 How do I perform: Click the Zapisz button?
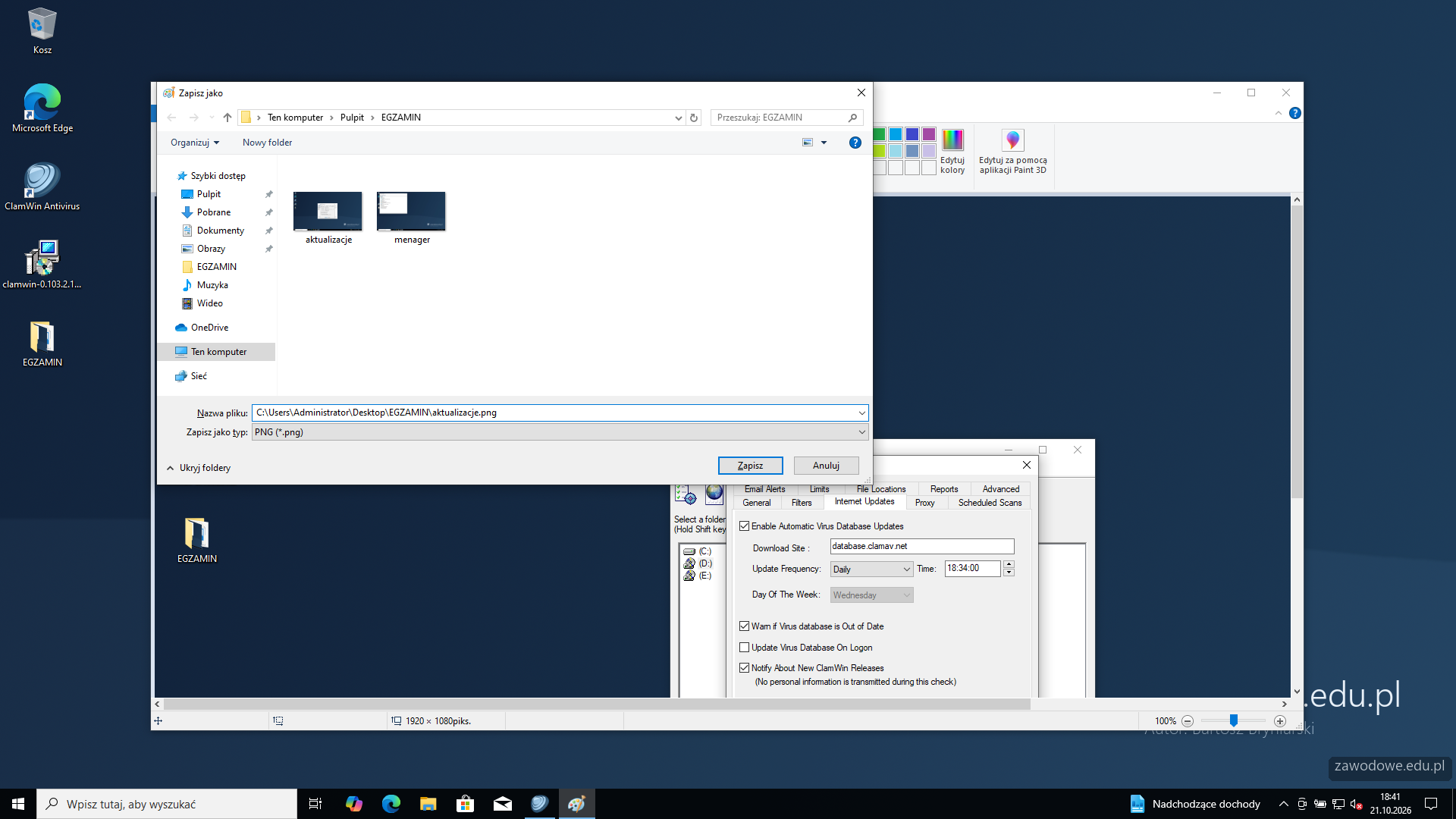(x=750, y=466)
